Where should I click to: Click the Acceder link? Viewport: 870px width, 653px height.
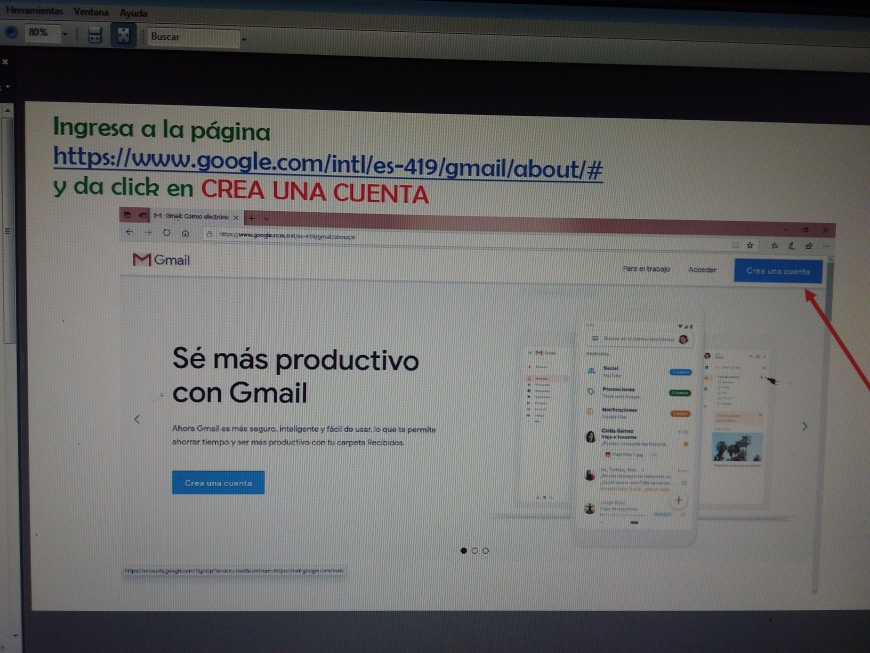pyautogui.click(x=702, y=270)
